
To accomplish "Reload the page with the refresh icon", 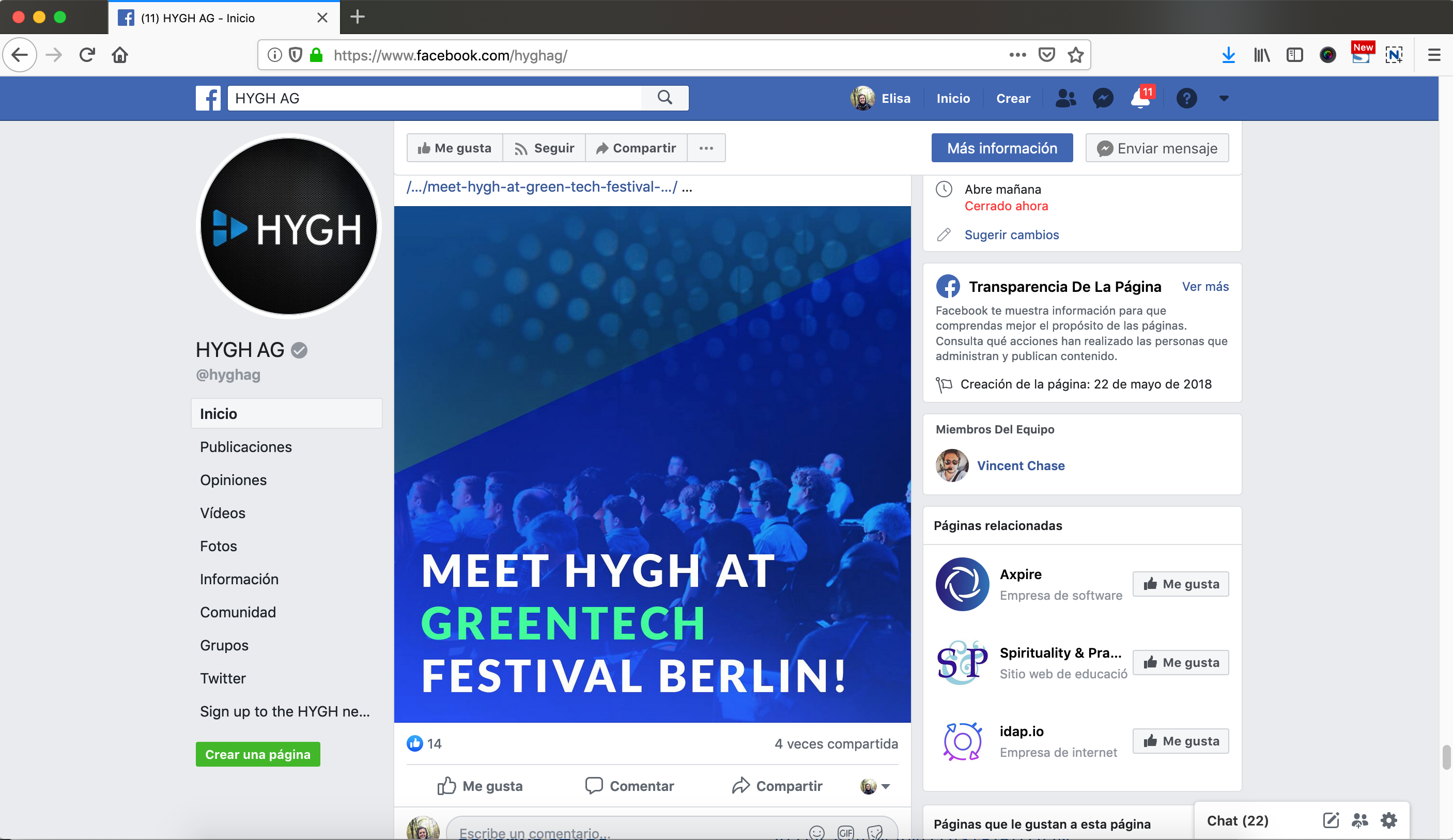I will pos(88,55).
